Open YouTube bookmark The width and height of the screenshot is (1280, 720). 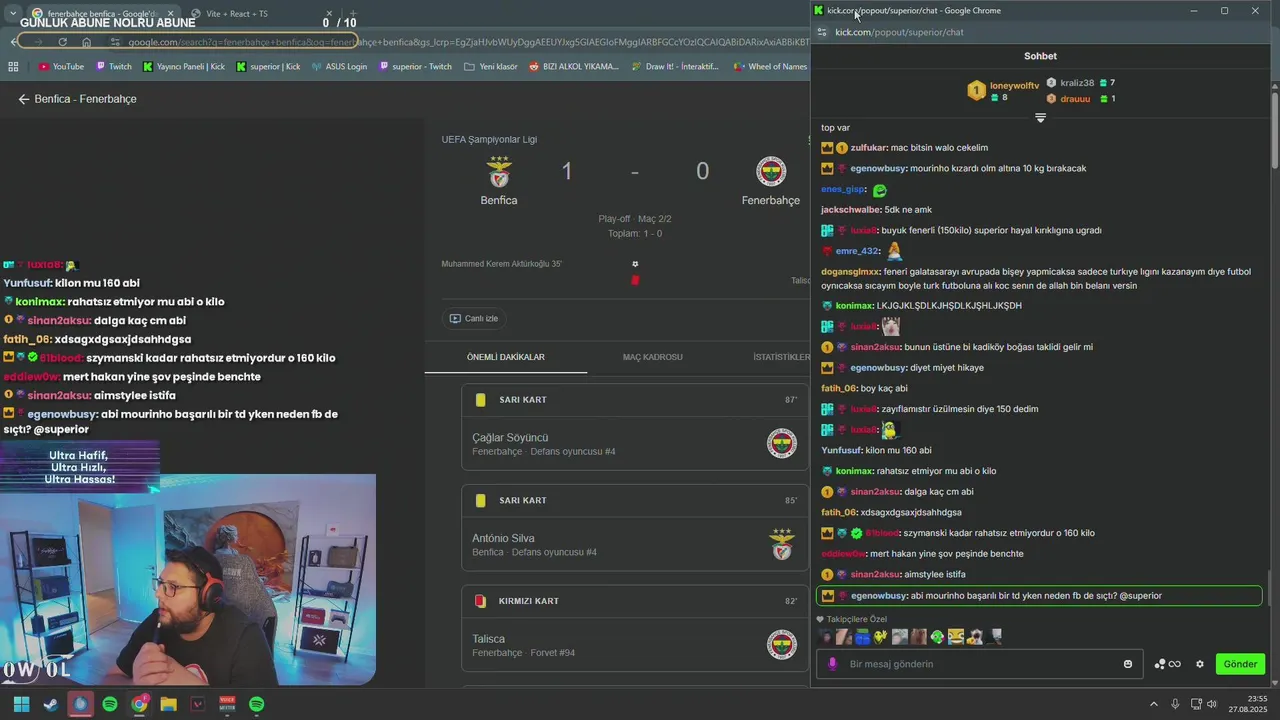[61, 67]
